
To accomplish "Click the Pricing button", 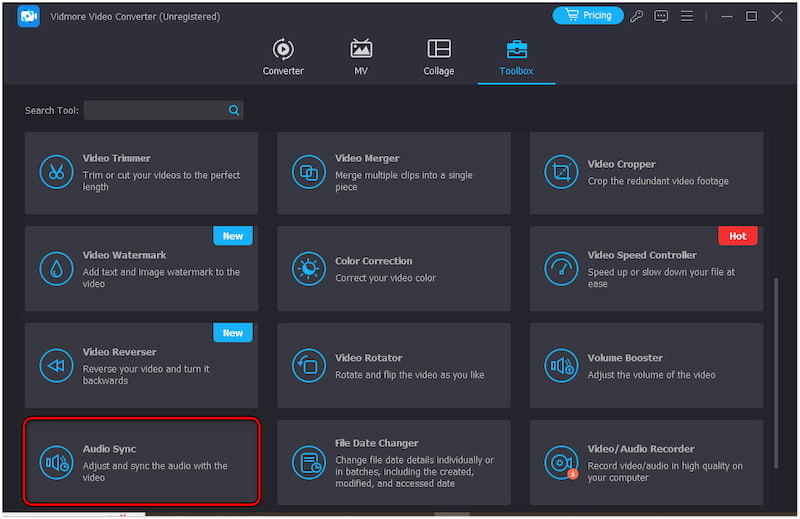I will pos(588,16).
